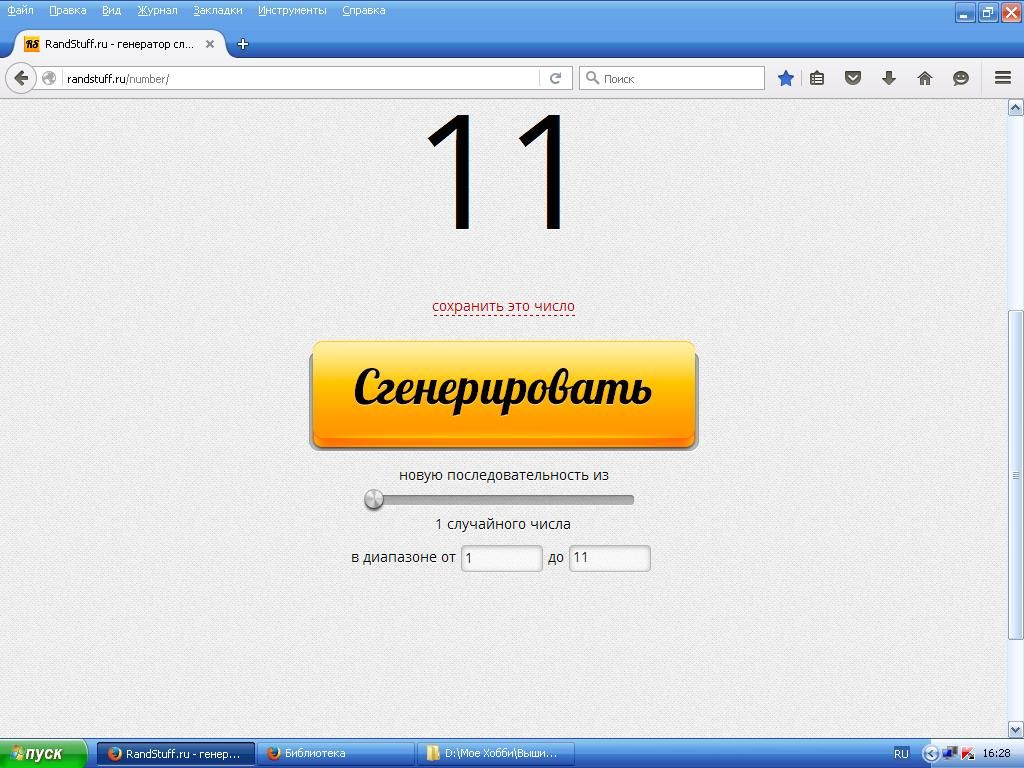Click the smiley face toolbar icon
1024x768 pixels.
[x=961, y=78]
